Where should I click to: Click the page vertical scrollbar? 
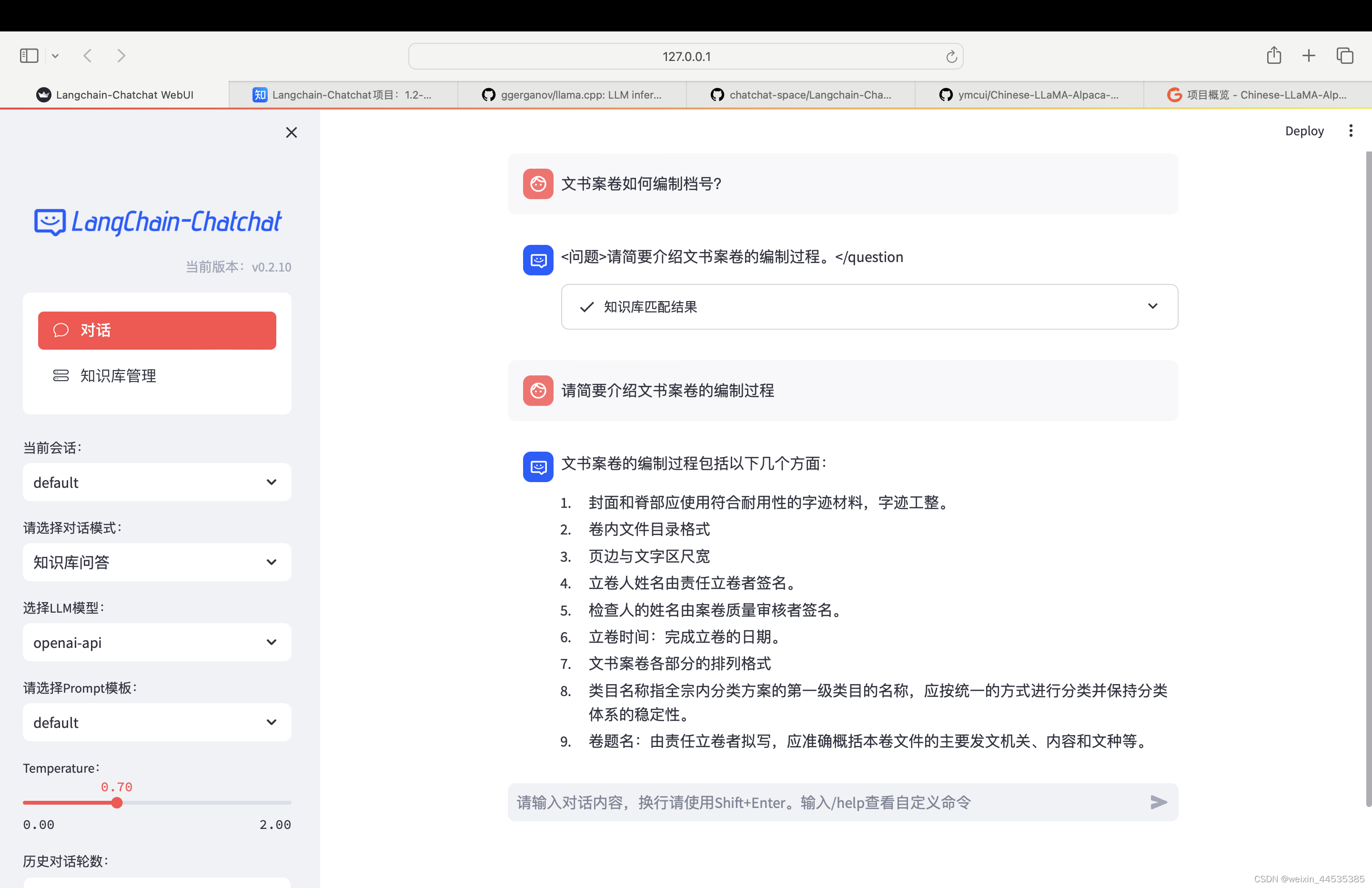[1369, 479]
